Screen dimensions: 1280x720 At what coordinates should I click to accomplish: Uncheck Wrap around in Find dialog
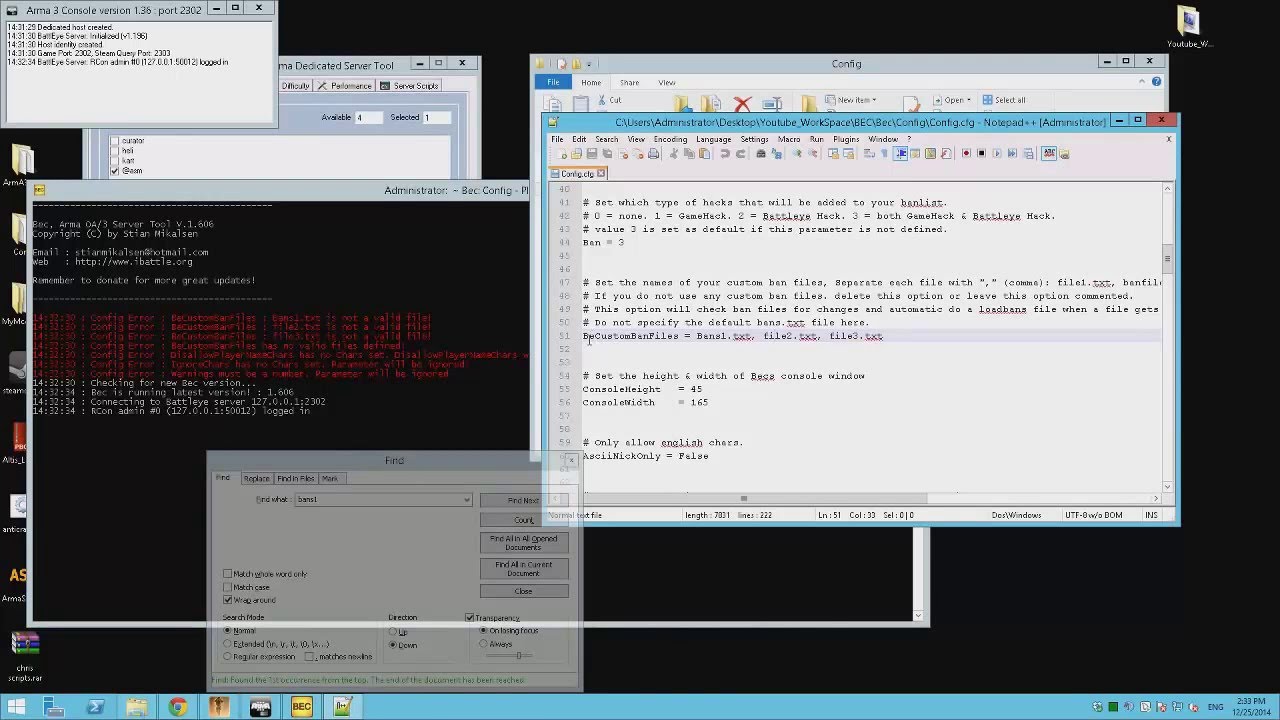coord(228,600)
